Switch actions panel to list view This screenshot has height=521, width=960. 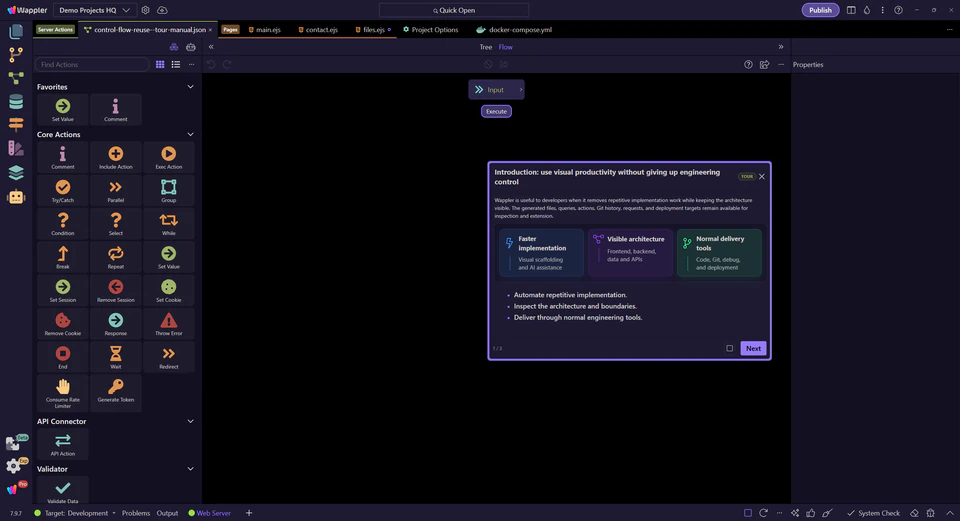176,64
